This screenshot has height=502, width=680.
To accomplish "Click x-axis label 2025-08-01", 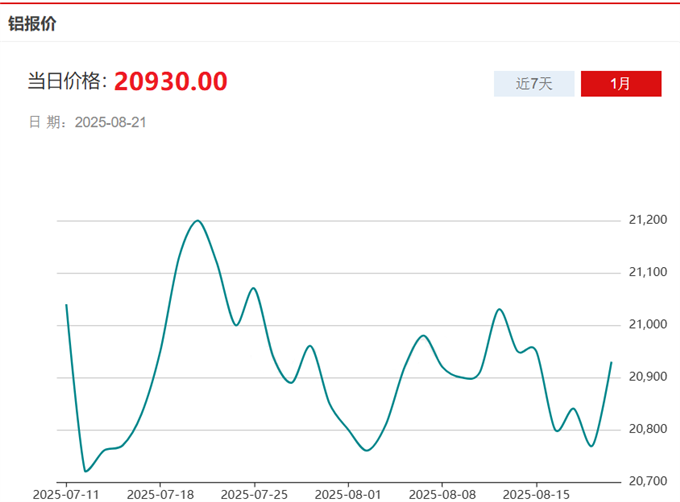I will tap(348, 494).
